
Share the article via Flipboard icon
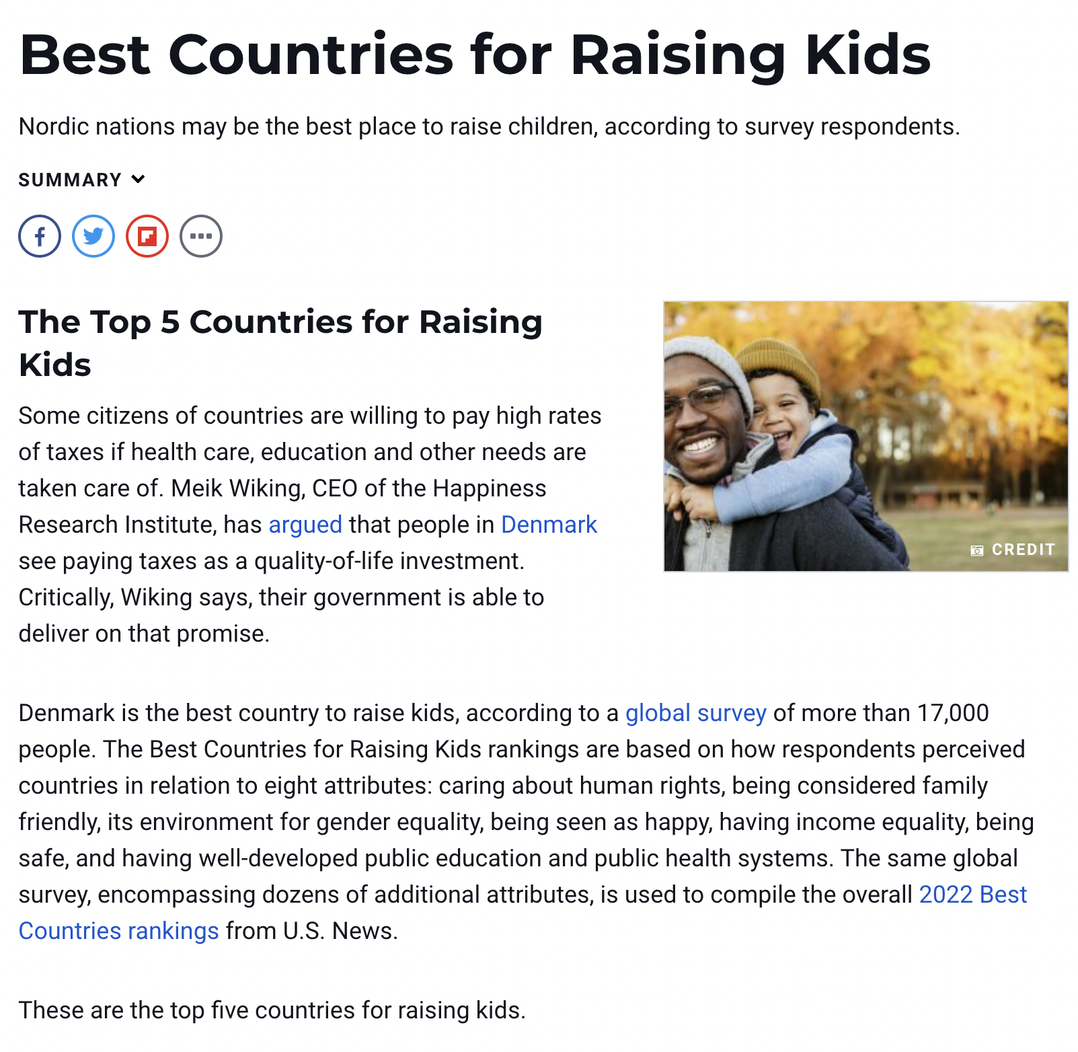click(147, 237)
